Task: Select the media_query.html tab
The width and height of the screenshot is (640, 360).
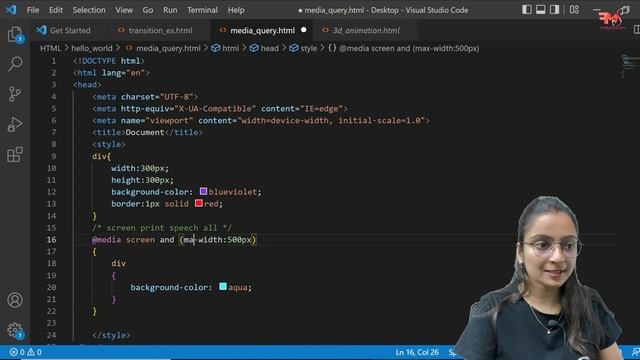Action: 262,30
